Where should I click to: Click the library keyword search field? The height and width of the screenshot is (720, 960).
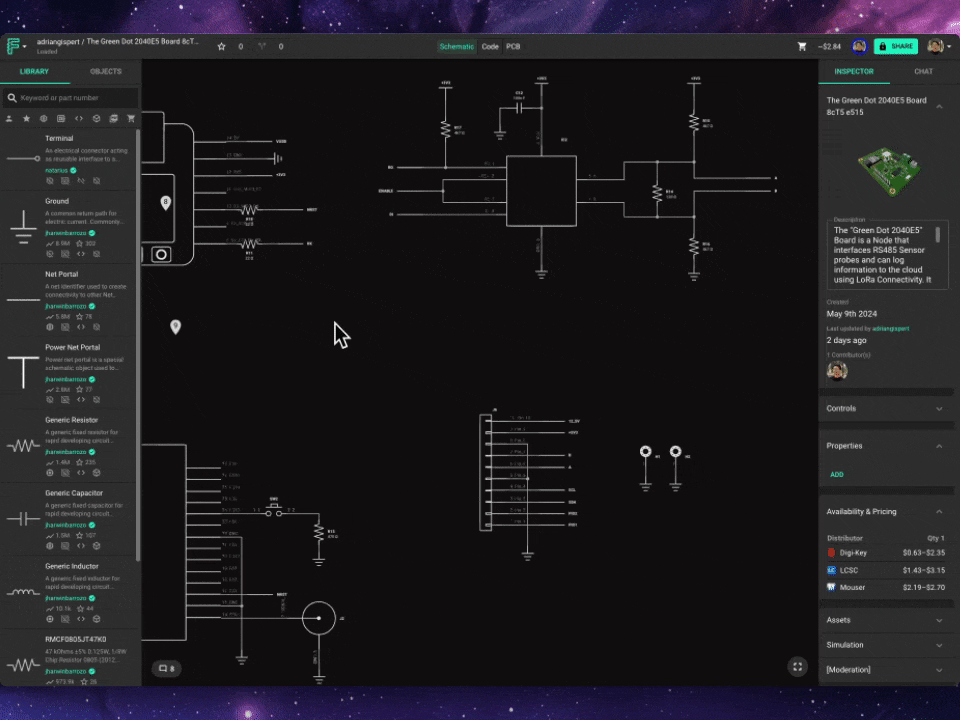coord(75,98)
